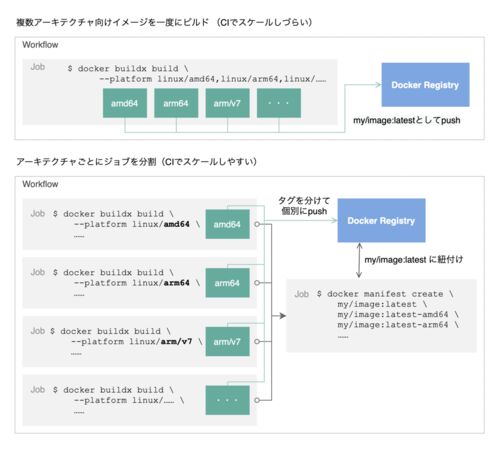The image size is (500, 449).
Task: Click the arm/v7 box in the top workflow
Action: point(227,103)
